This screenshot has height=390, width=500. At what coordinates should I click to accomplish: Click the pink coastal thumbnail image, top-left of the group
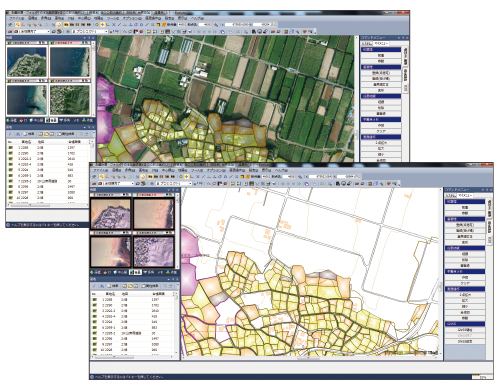pyautogui.click(x=111, y=214)
